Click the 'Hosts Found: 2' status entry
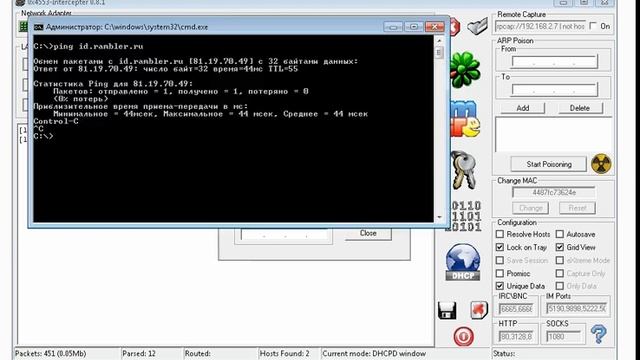640x360 pixels. pyautogui.click(x=284, y=353)
